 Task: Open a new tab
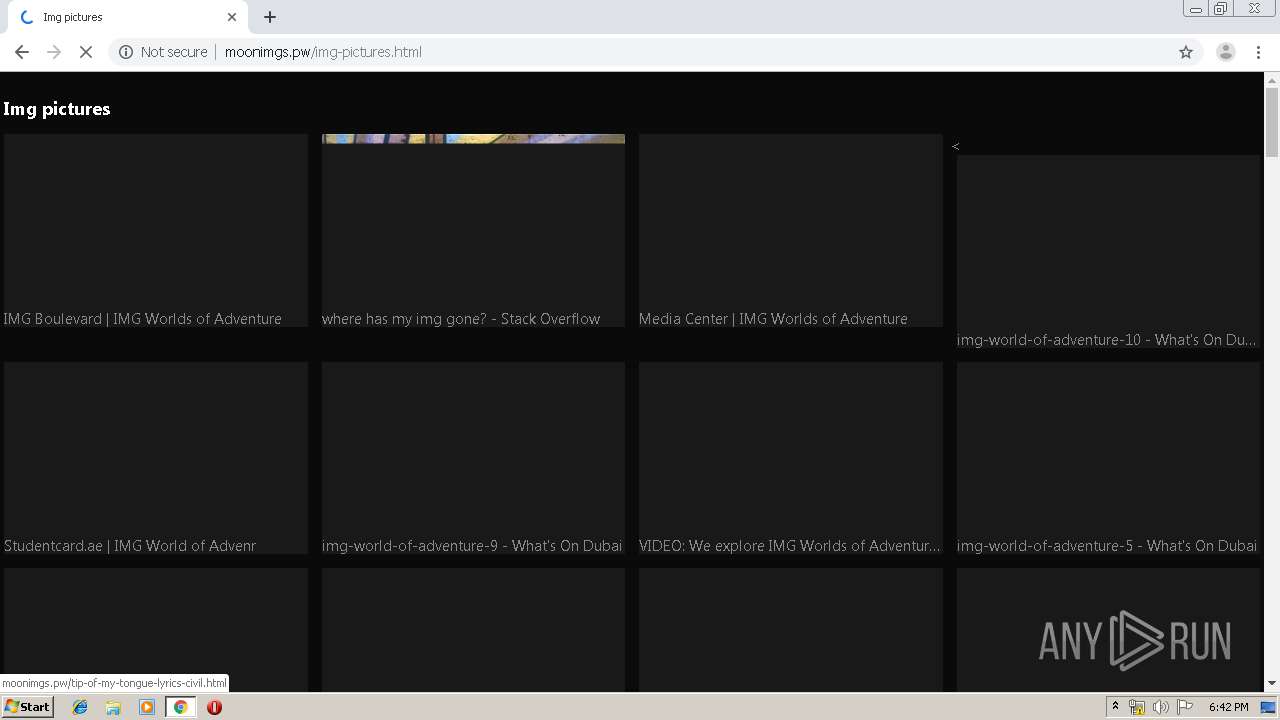click(270, 17)
